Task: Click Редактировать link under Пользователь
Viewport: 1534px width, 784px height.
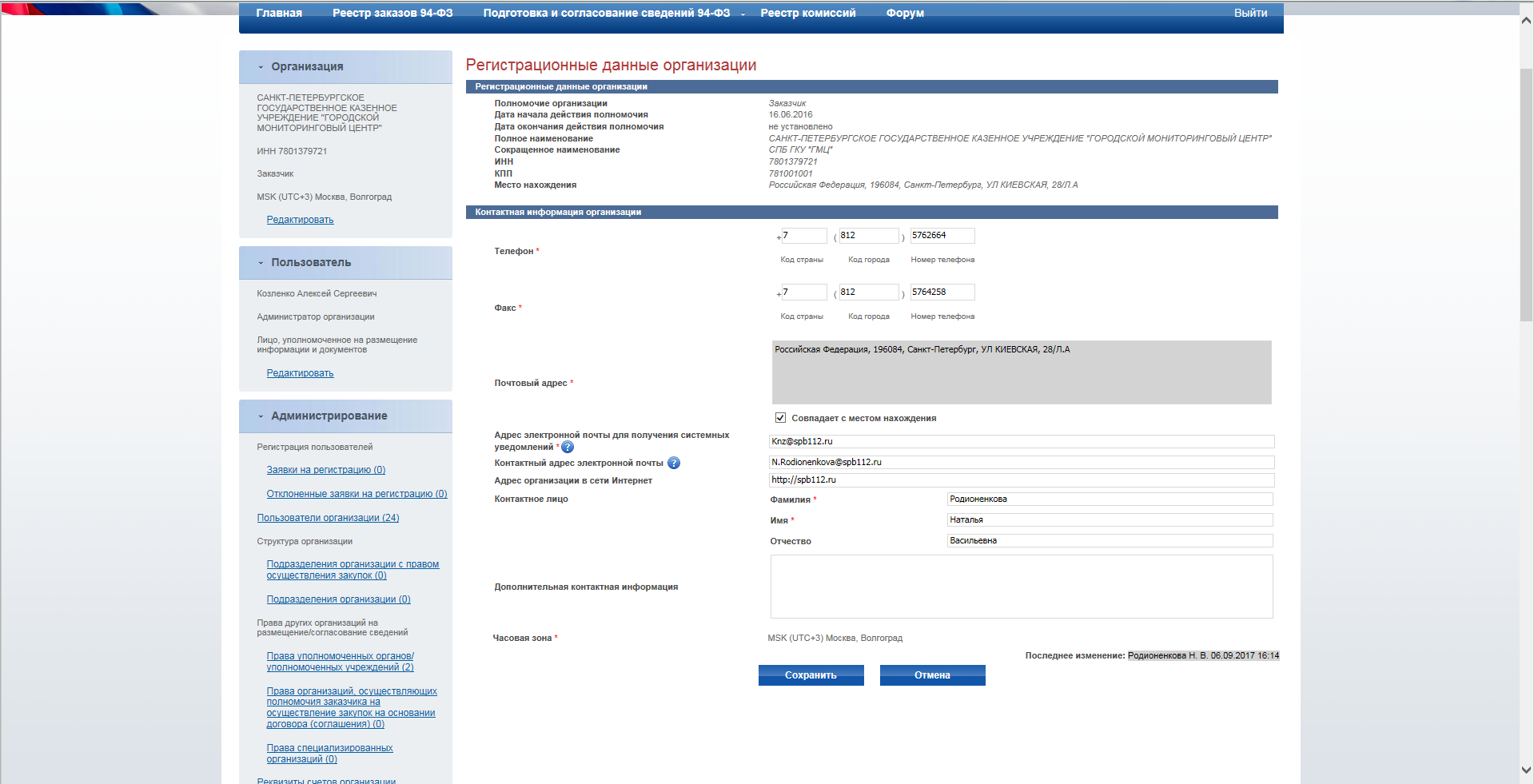Action: [x=300, y=373]
